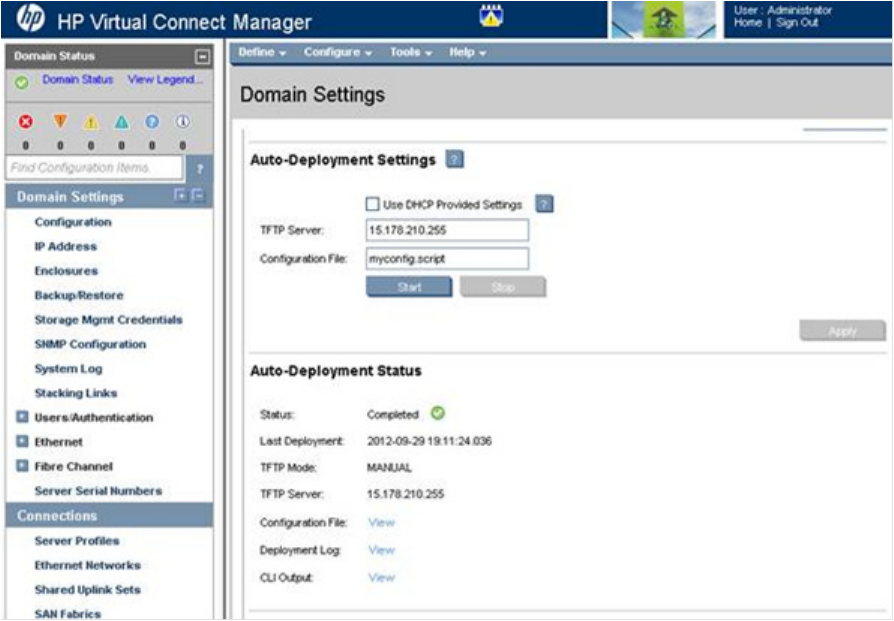Click the critical red error status icon
894x621 pixels.
[26, 121]
